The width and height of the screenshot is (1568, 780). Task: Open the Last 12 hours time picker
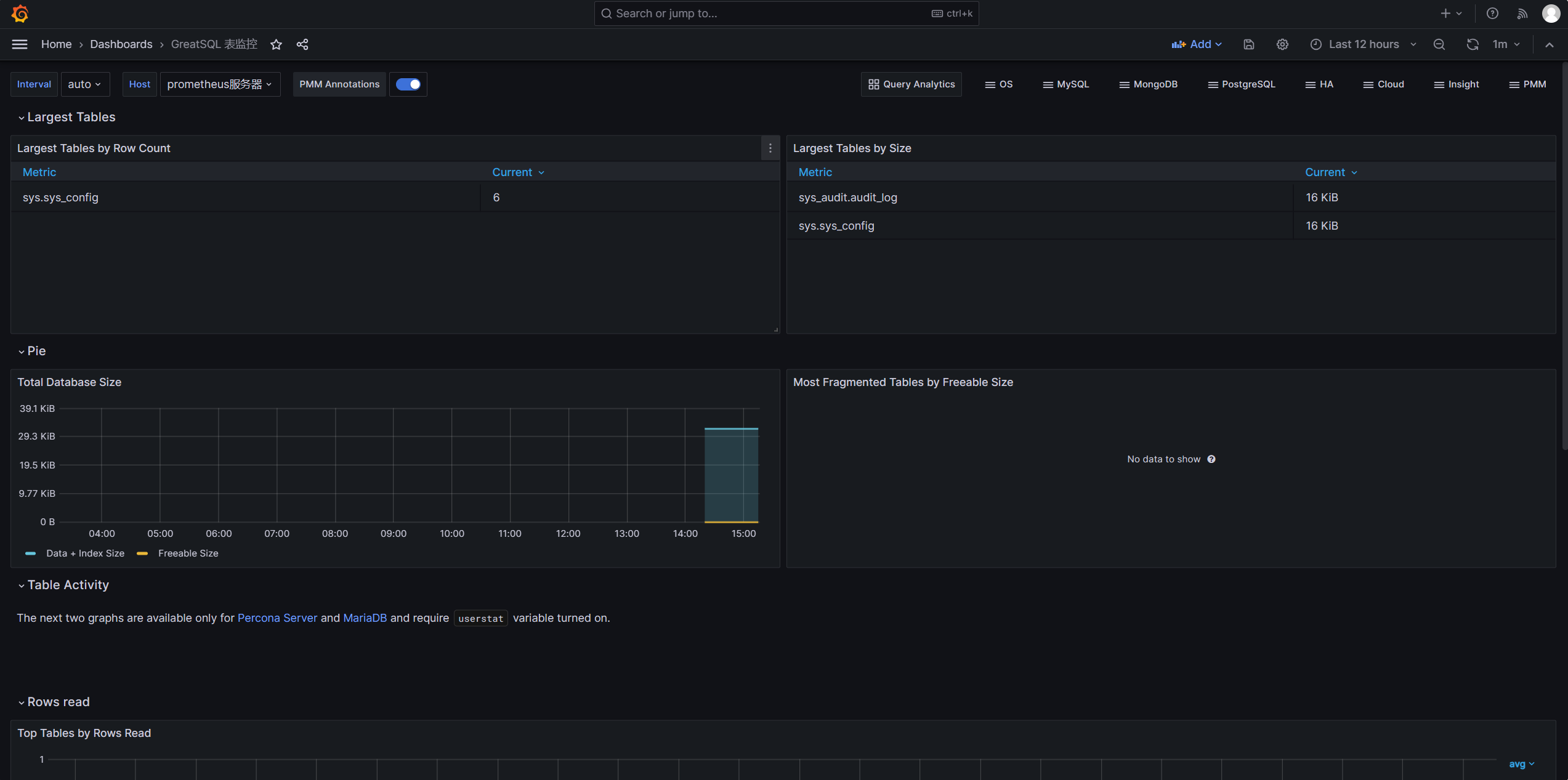click(1364, 44)
